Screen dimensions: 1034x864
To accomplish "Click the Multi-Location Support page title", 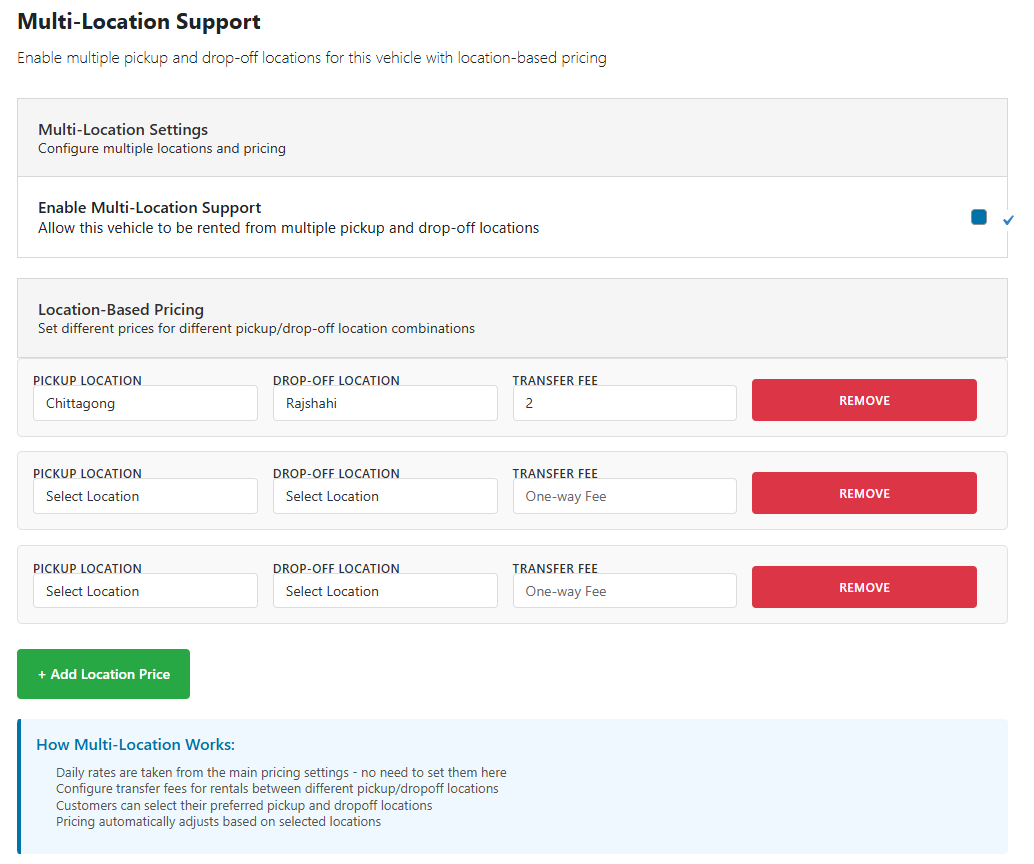I will tap(139, 22).
